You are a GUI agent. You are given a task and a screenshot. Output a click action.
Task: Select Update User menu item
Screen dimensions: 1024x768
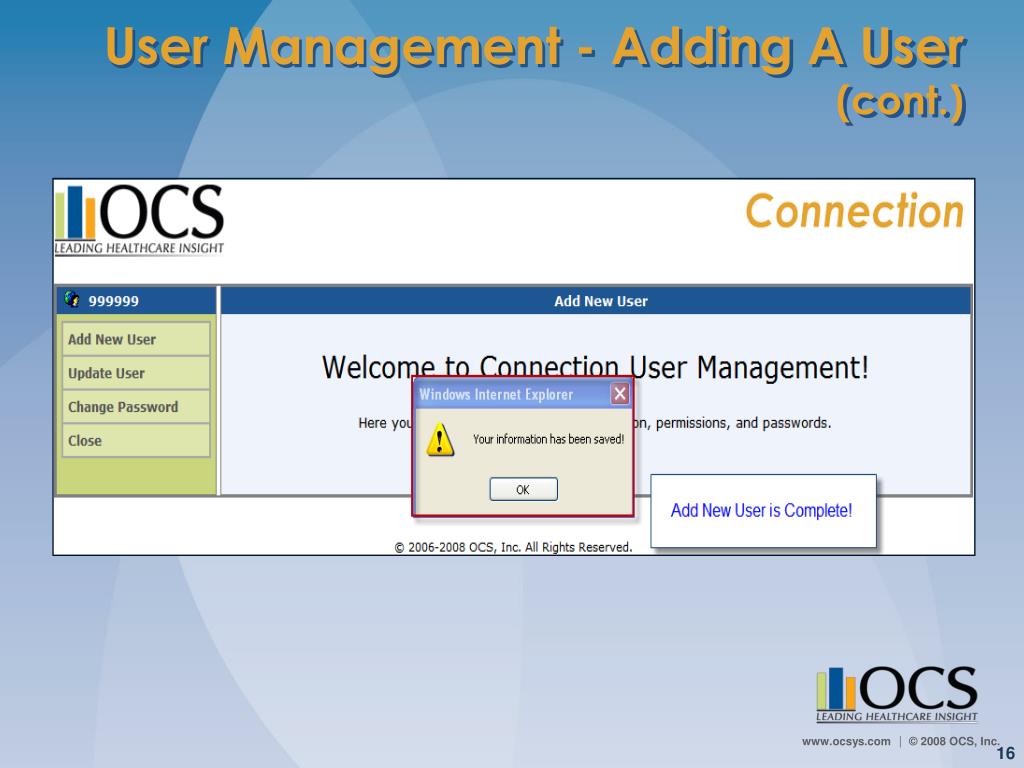click(136, 373)
